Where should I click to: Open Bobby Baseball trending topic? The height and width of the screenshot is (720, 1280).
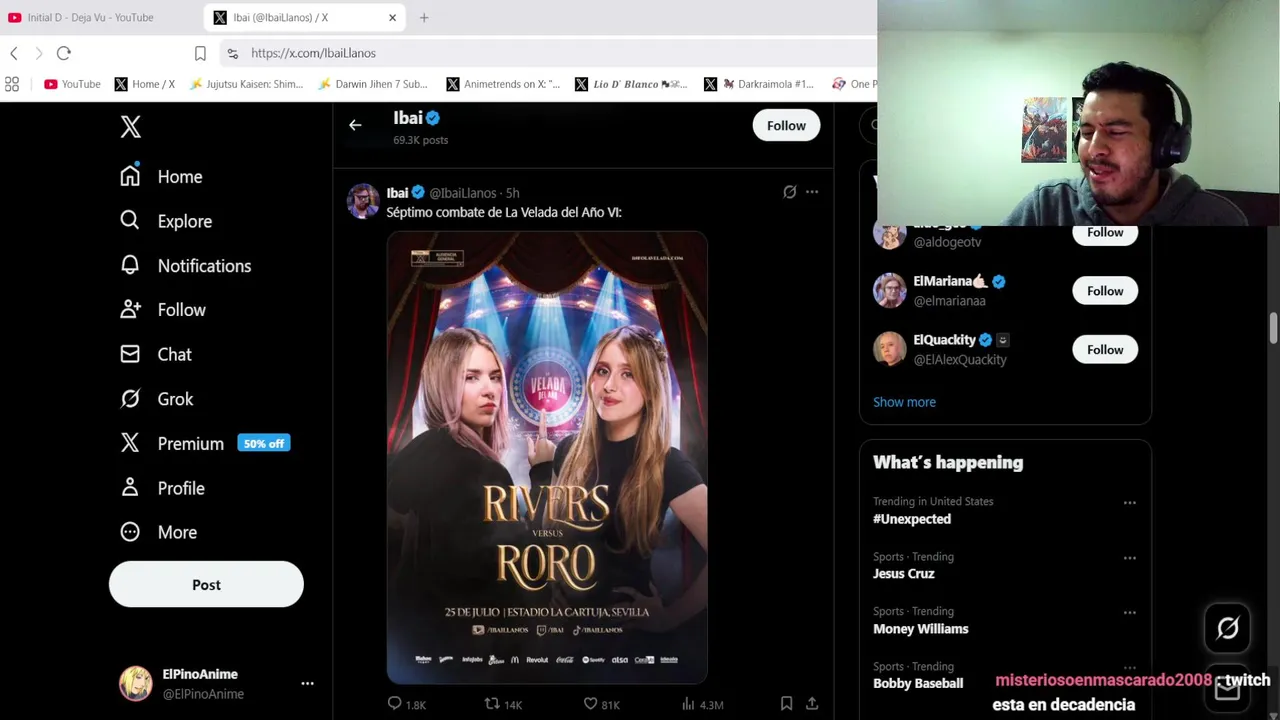coord(918,683)
